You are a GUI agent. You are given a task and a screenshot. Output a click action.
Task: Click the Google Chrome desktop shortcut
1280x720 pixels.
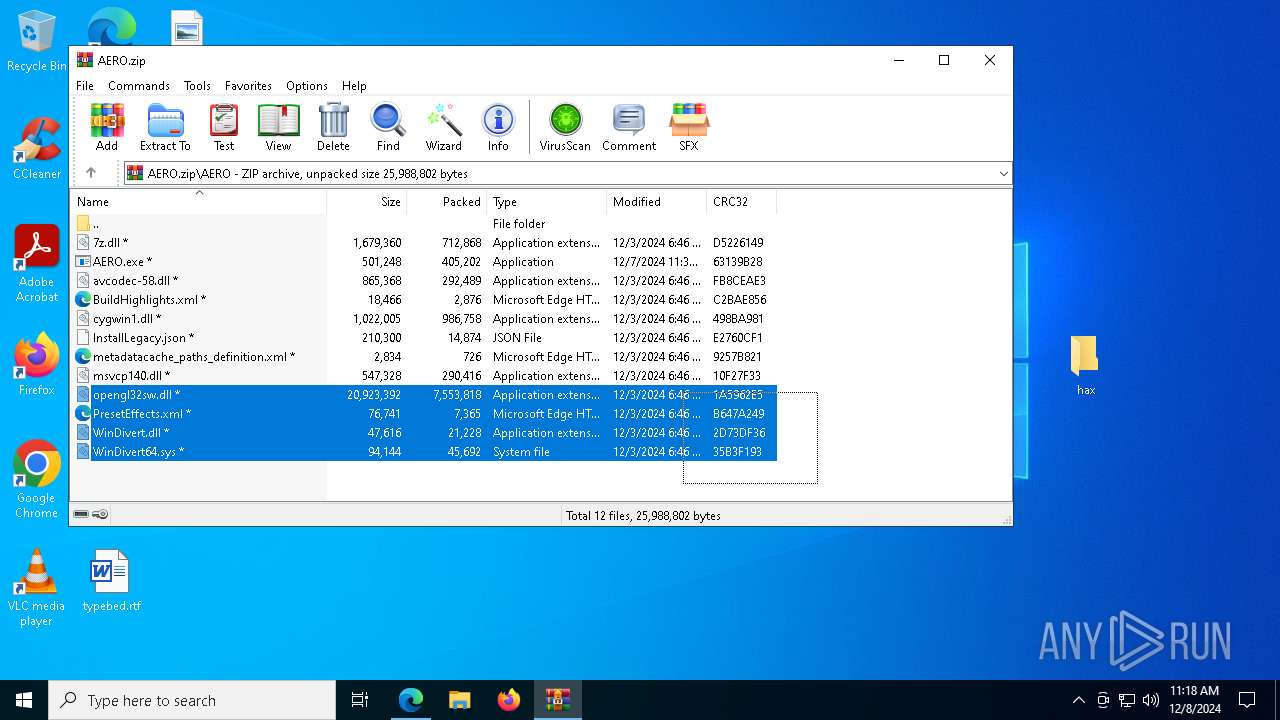tap(37, 479)
